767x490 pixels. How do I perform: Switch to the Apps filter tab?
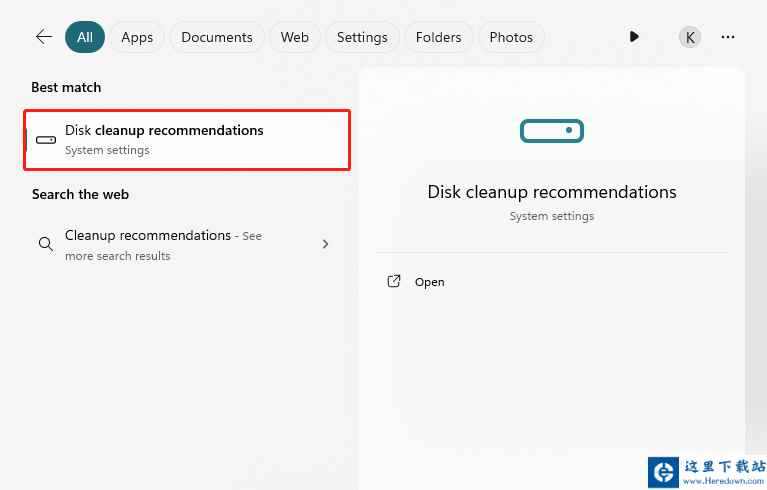point(137,37)
